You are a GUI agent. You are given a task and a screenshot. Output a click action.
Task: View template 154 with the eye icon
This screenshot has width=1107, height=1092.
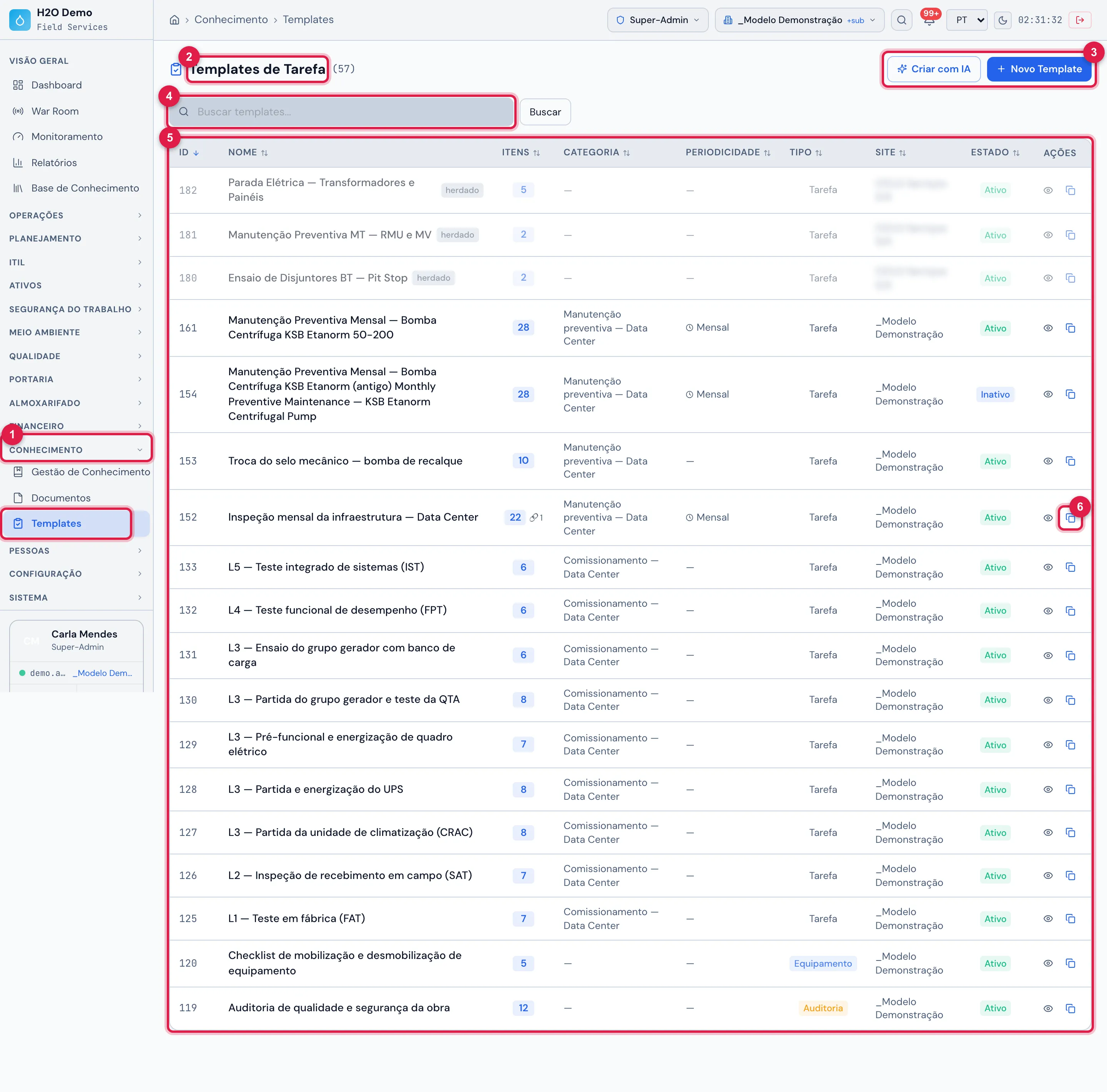point(1047,395)
